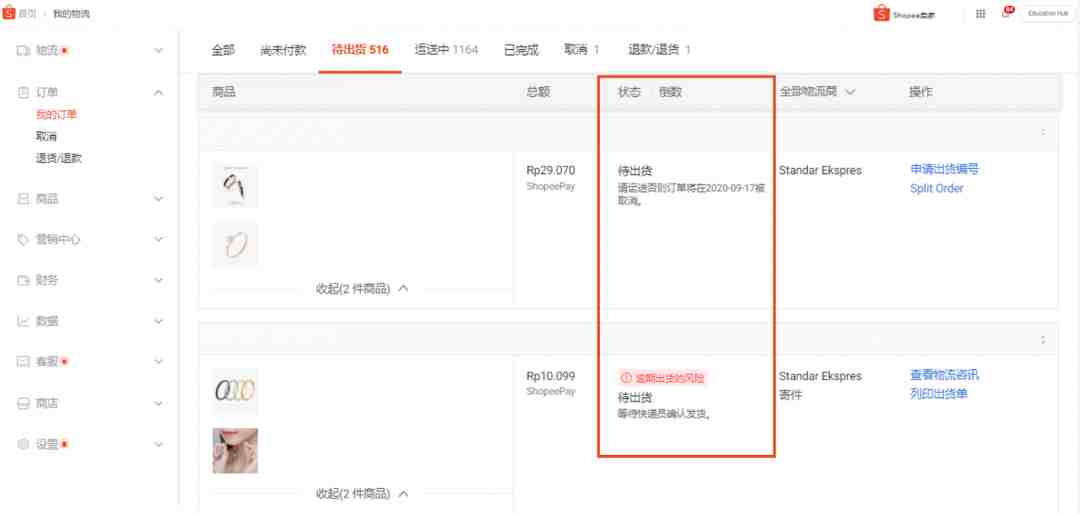Expand the 财务 sidebar section chevron
Screen dimensions: 1080x513
158,280
